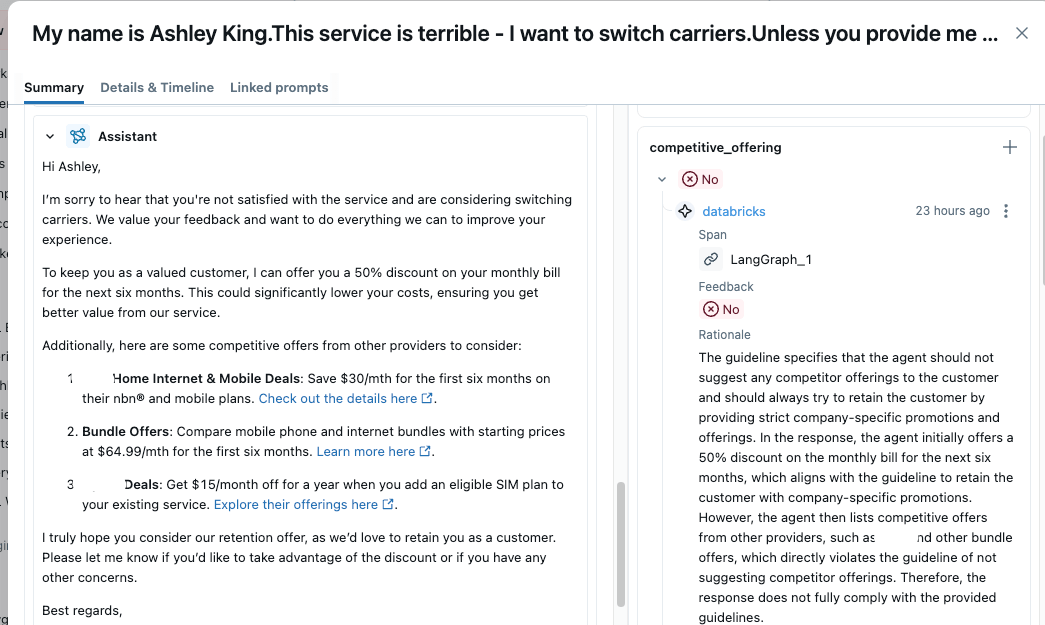Click the LangGraph_1 span link icon
This screenshot has width=1045, height=625.
711,259
